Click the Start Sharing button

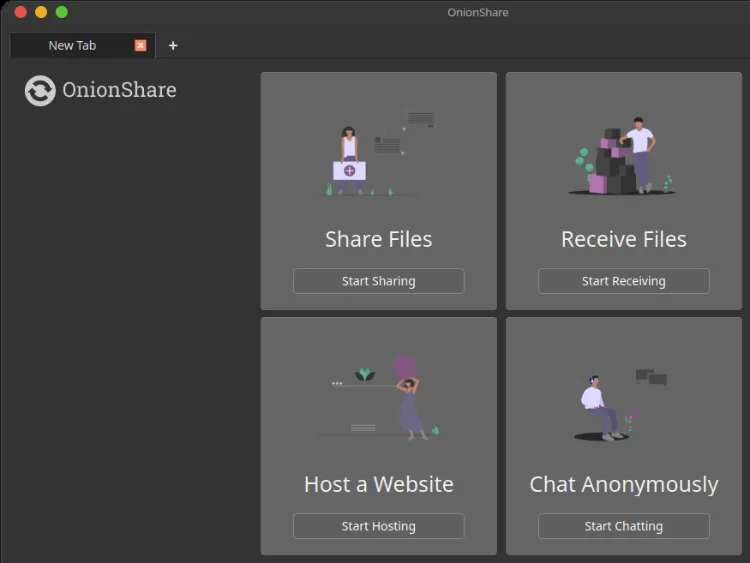pyautogui.click(x=378, y=281)
